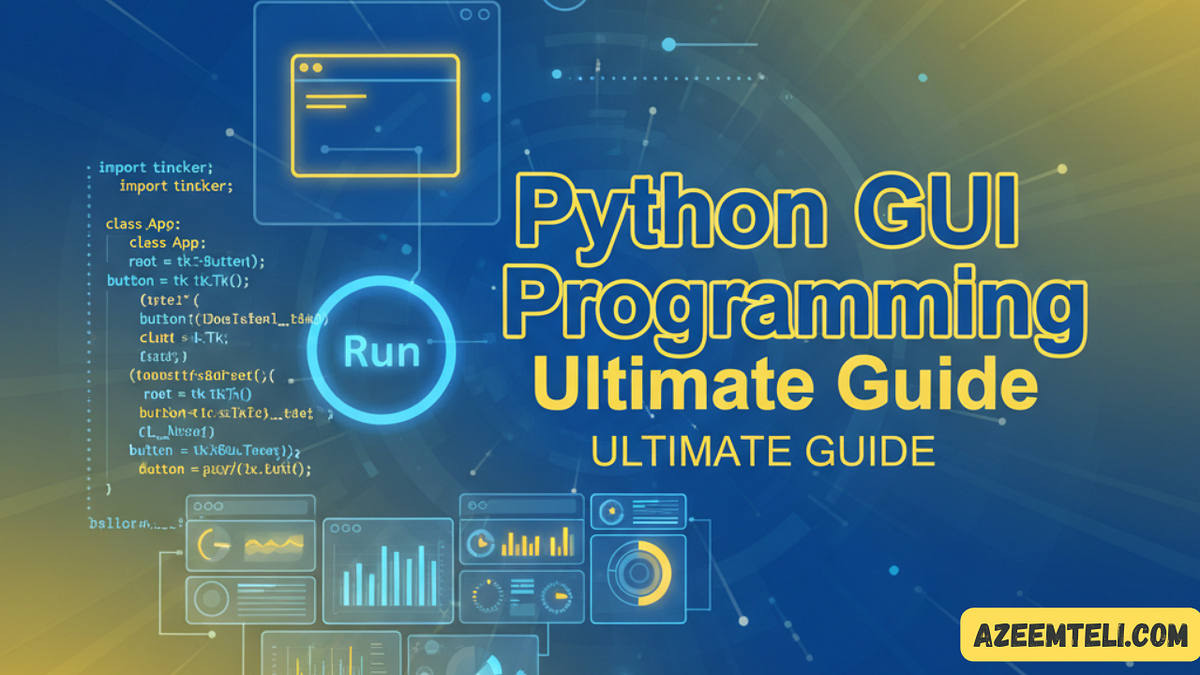
Task: Toggle the first traffic-light dot on window
Action: pos(197,506)
